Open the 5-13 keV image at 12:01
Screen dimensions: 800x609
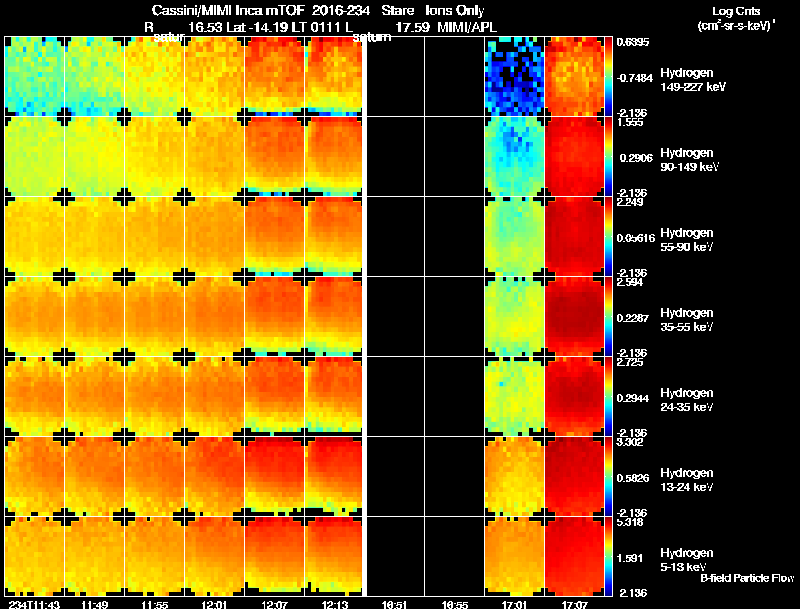(x=215, y=556)
